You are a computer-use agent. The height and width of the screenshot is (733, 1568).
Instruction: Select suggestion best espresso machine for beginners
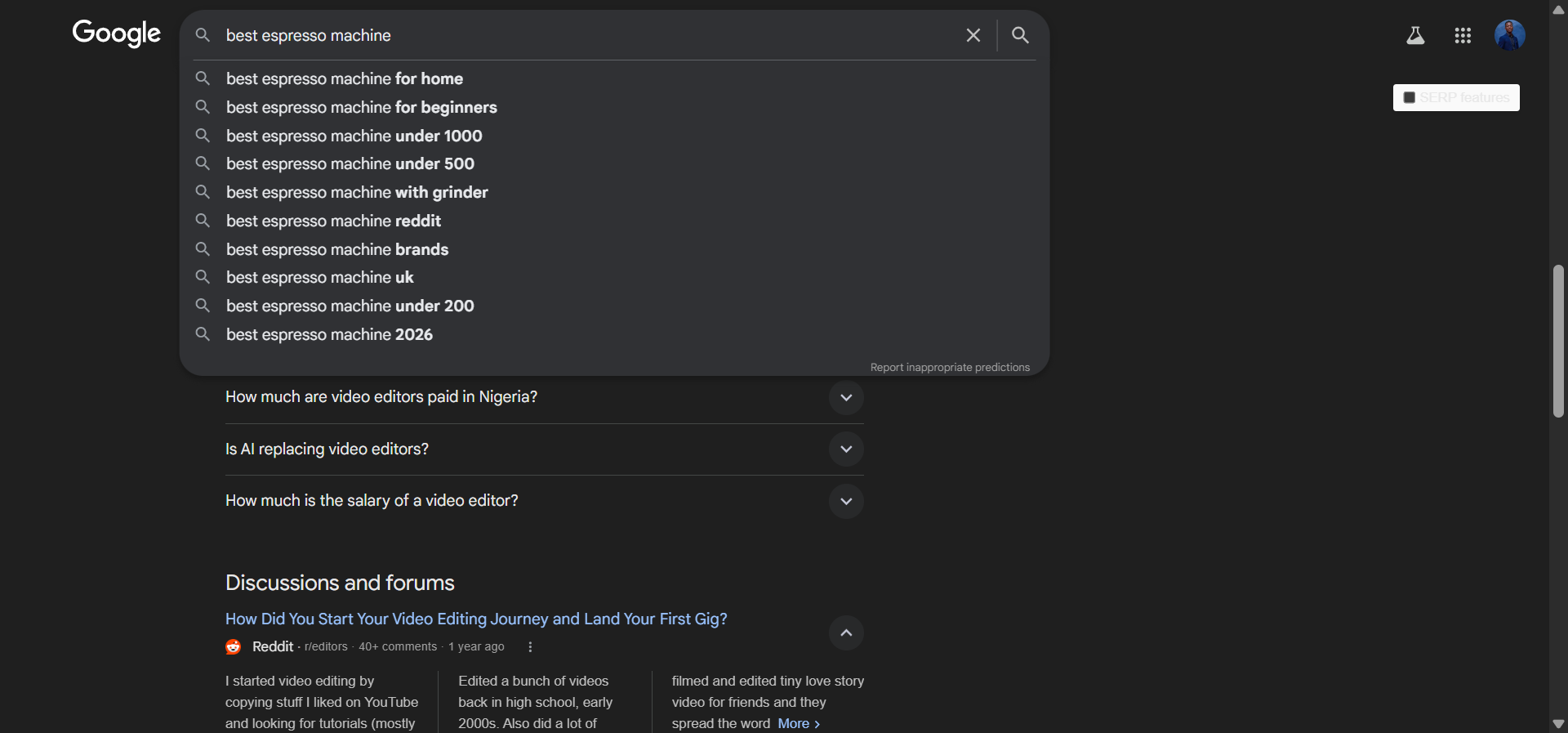pyautogui.click(x=614, y=107)
